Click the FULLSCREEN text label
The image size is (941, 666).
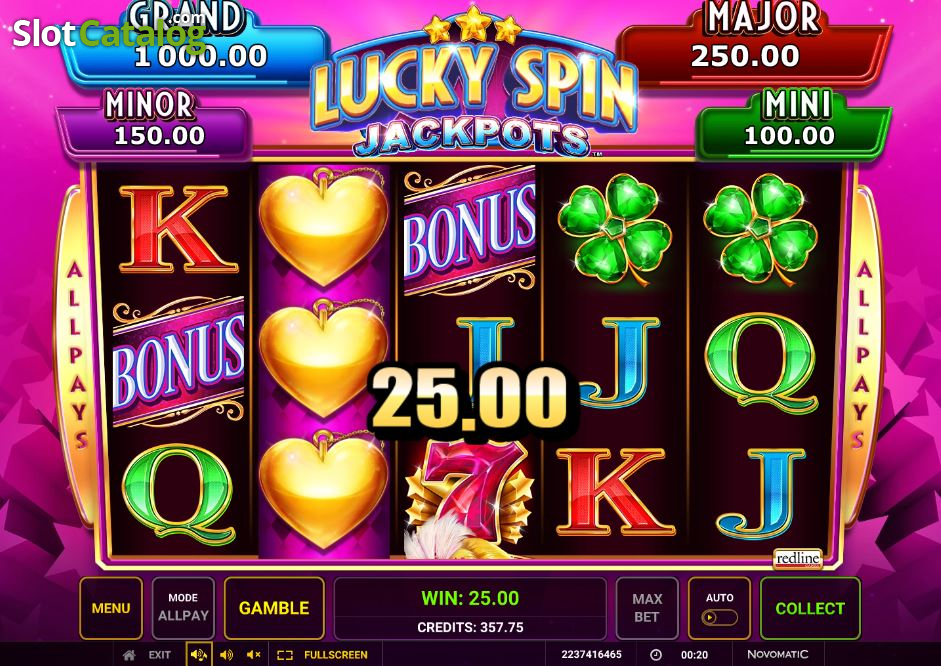[x=335, y=655]
